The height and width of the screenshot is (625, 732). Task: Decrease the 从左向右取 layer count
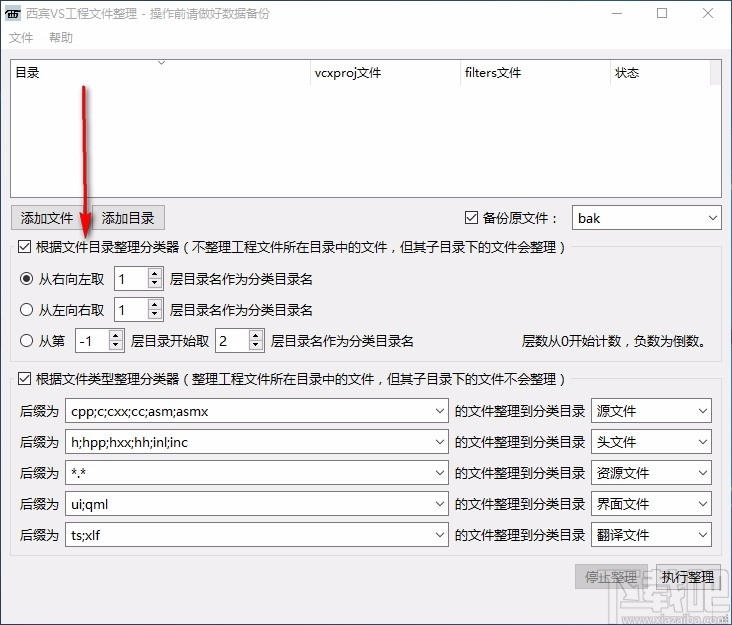(x=155, y=315)
